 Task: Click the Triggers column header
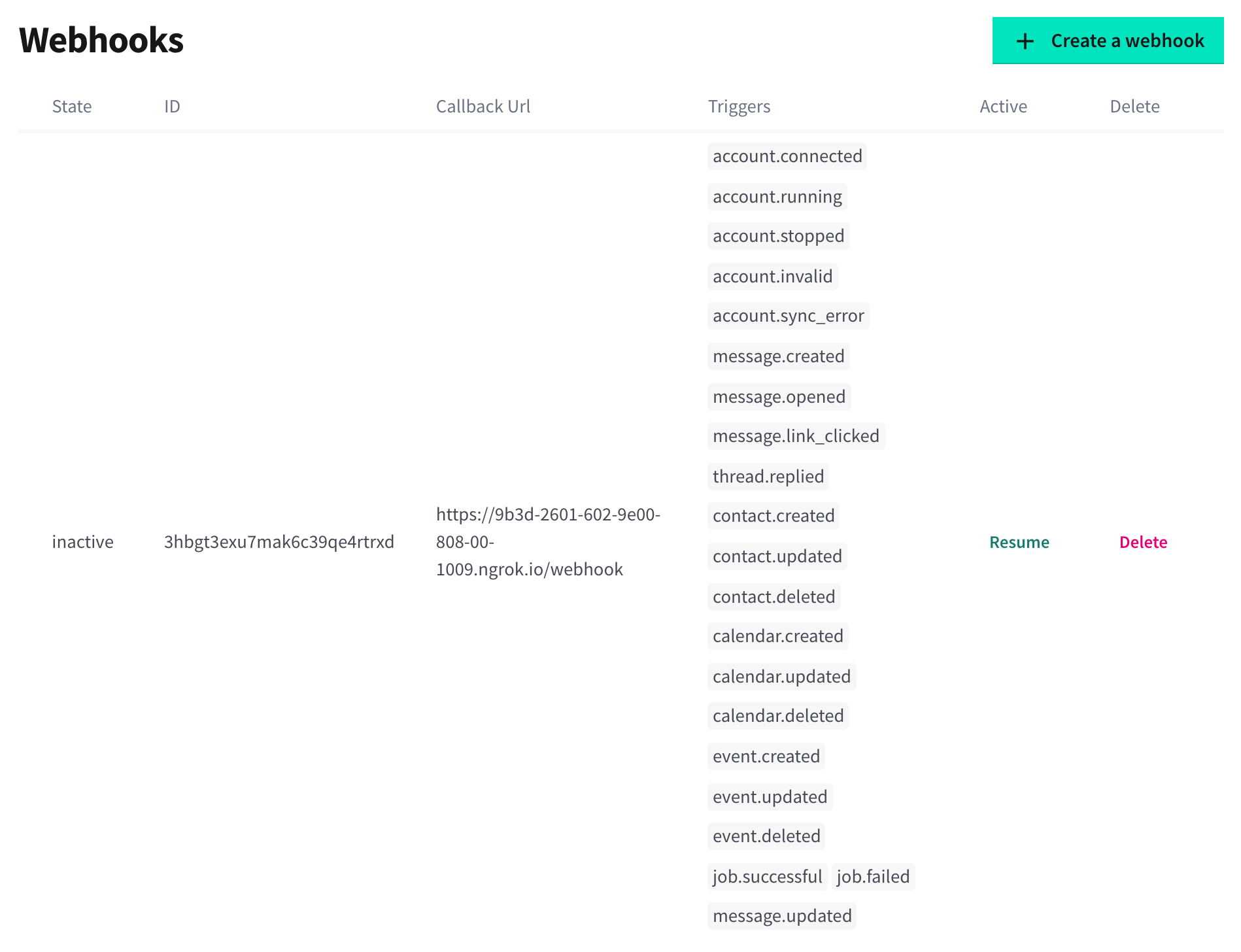pyautogui.click(x=739, y=107)
